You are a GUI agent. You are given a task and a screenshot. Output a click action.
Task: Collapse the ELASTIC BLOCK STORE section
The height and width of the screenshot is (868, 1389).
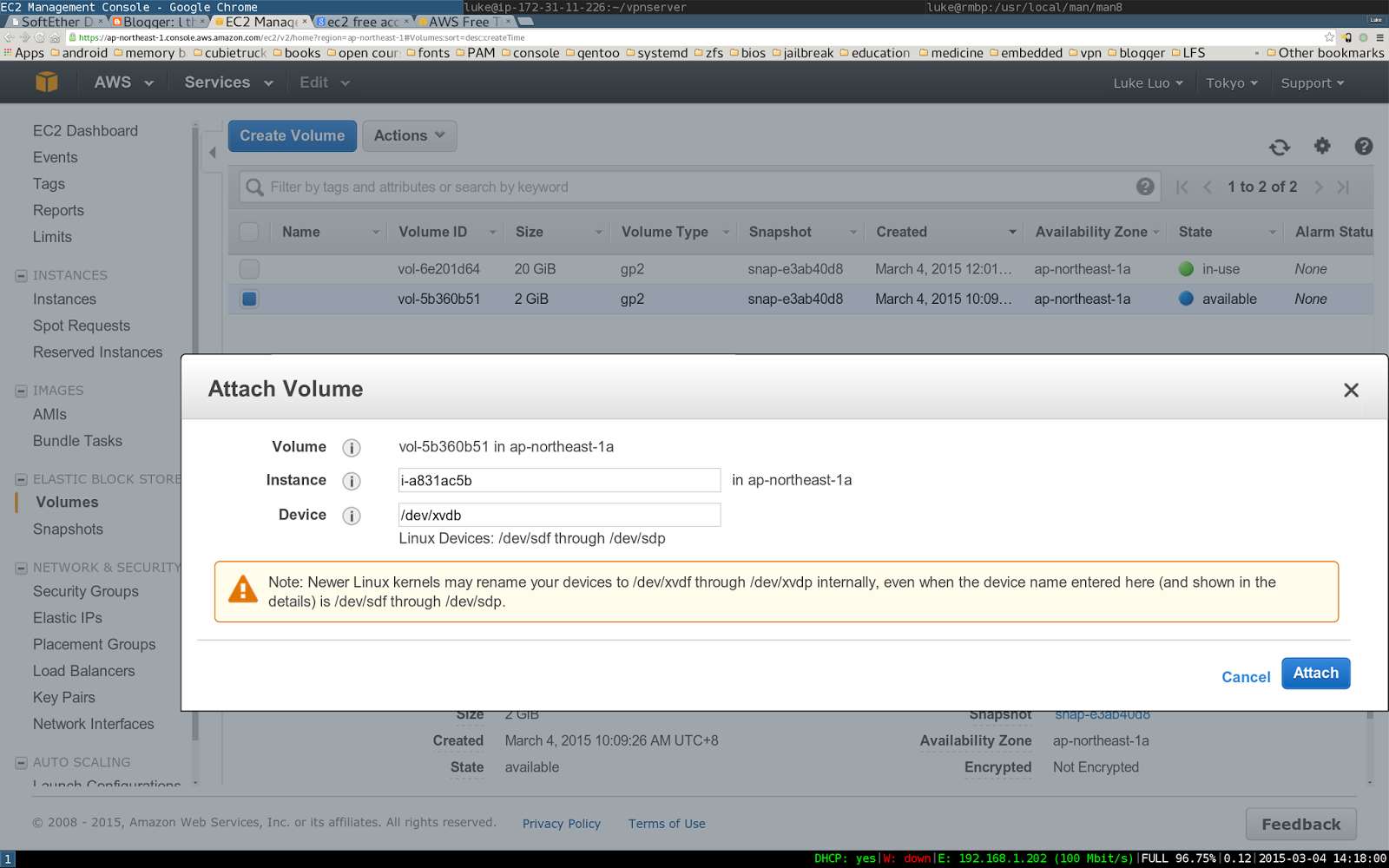tap(21, 480)
